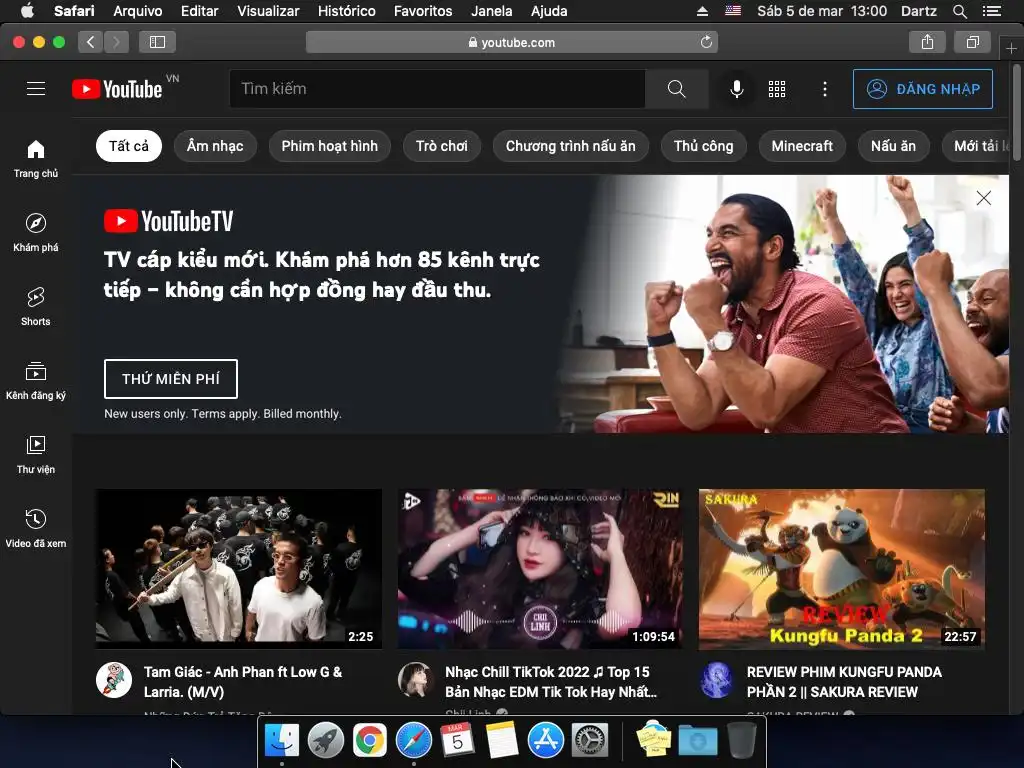Open Spotlight search in menu bar
1024x768 pixels.
[960, 11]
